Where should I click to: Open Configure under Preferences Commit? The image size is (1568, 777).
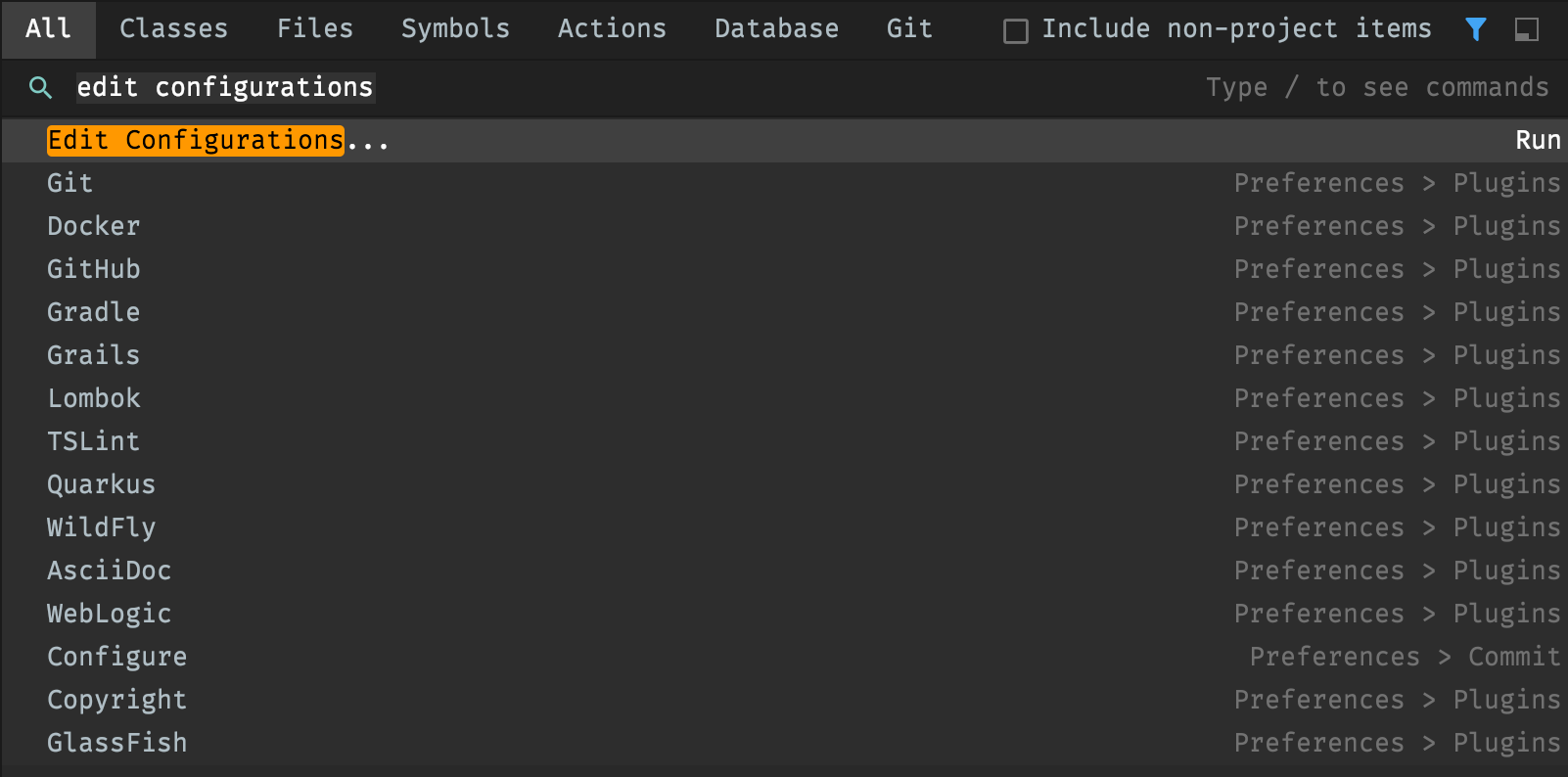click(784, 658)
